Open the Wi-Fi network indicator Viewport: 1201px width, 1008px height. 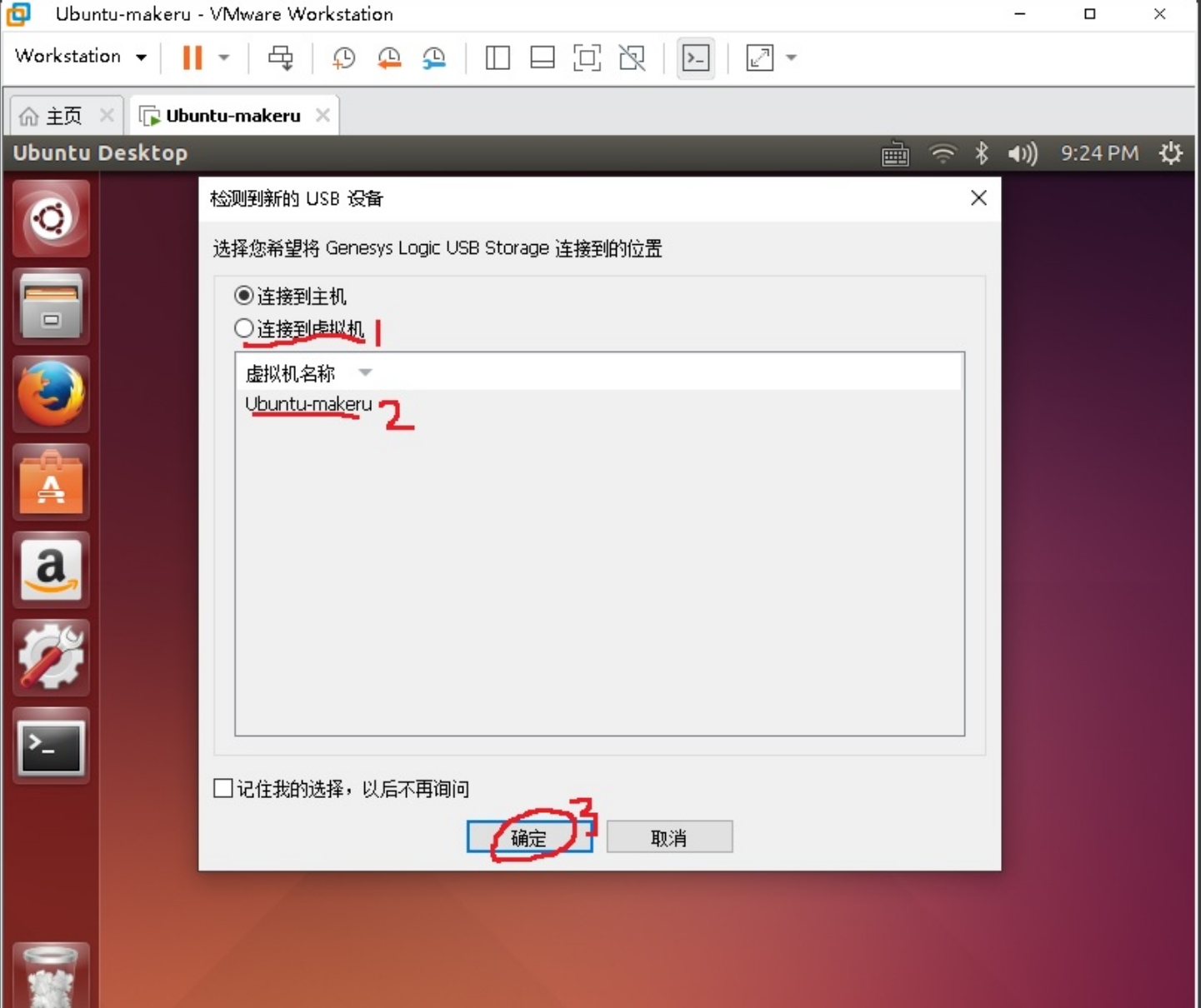pos(943,154)
